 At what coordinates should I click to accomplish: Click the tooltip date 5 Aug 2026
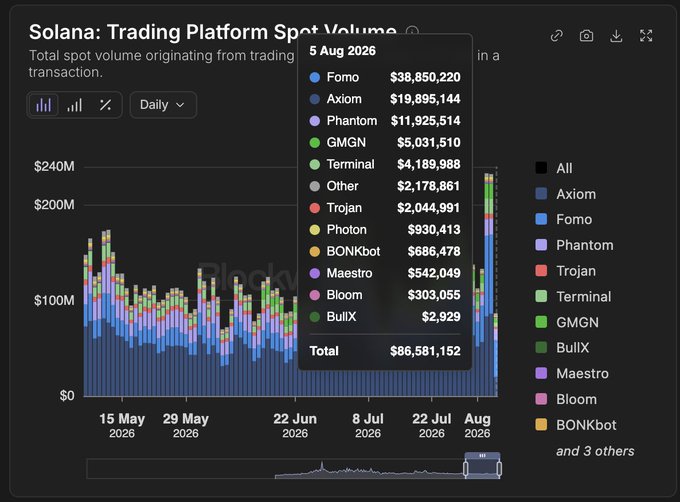coord(343,51)
